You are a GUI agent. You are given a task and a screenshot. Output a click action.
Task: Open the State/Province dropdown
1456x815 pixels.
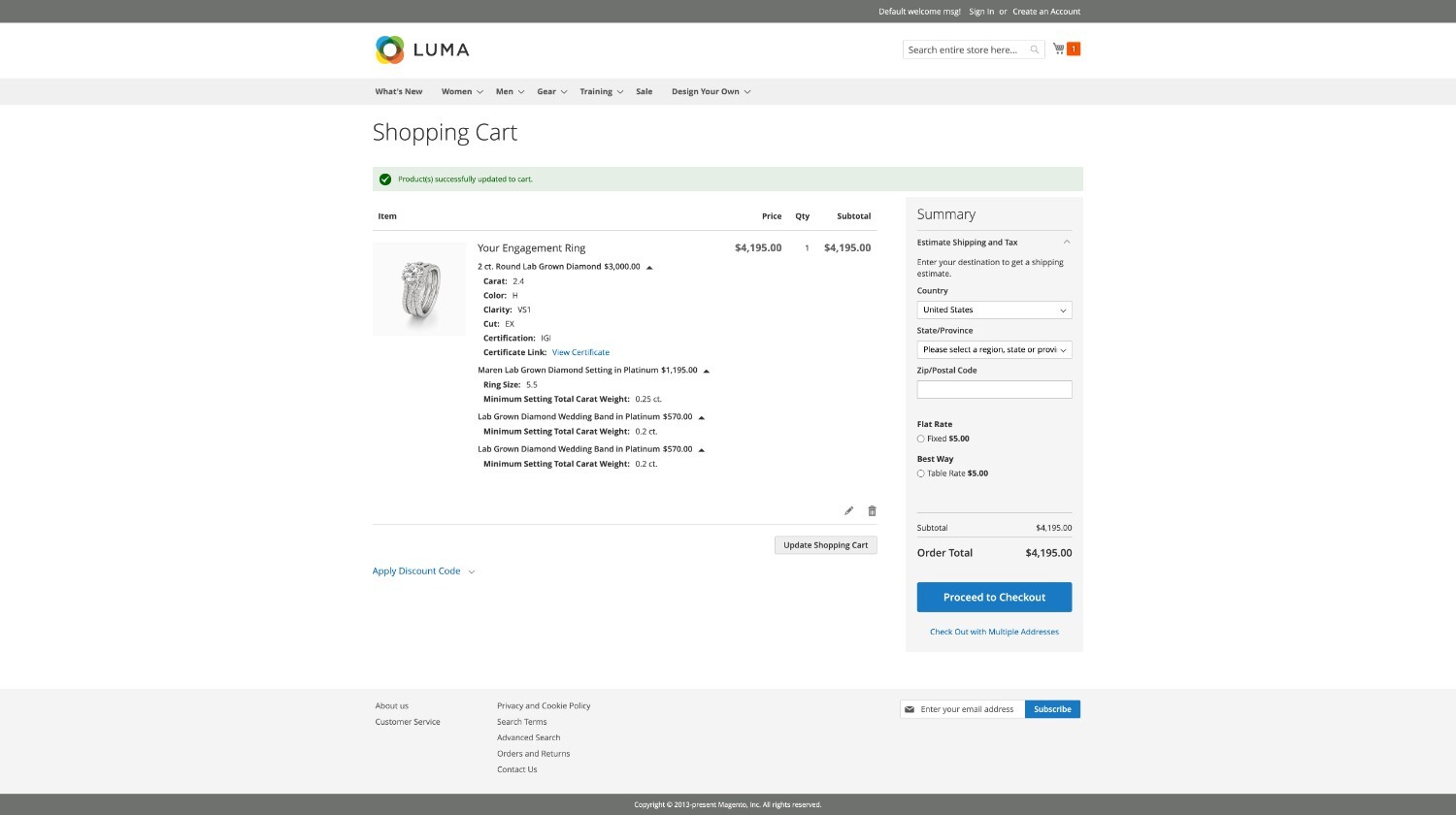(x=993, y=349)
